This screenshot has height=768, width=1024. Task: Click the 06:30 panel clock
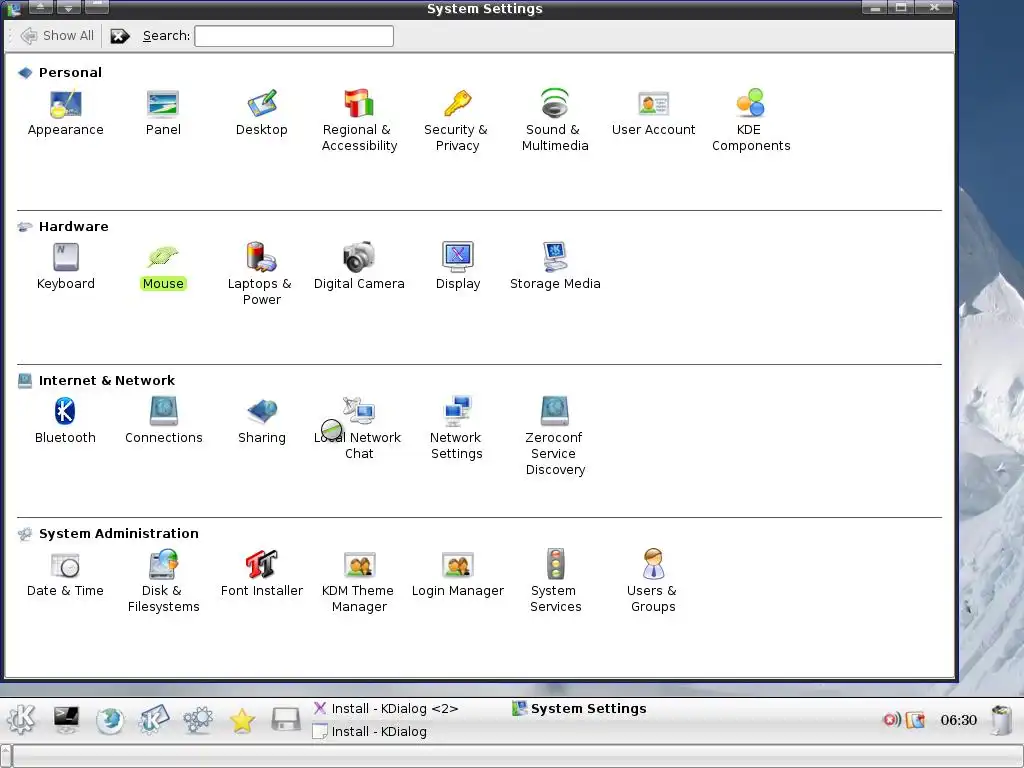point(958,720)
